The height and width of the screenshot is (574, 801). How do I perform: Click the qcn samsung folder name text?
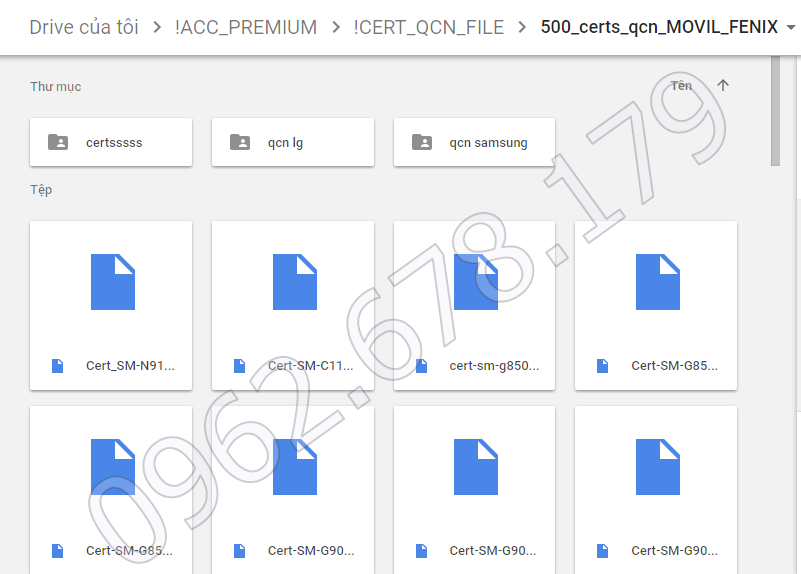(488, 142)
